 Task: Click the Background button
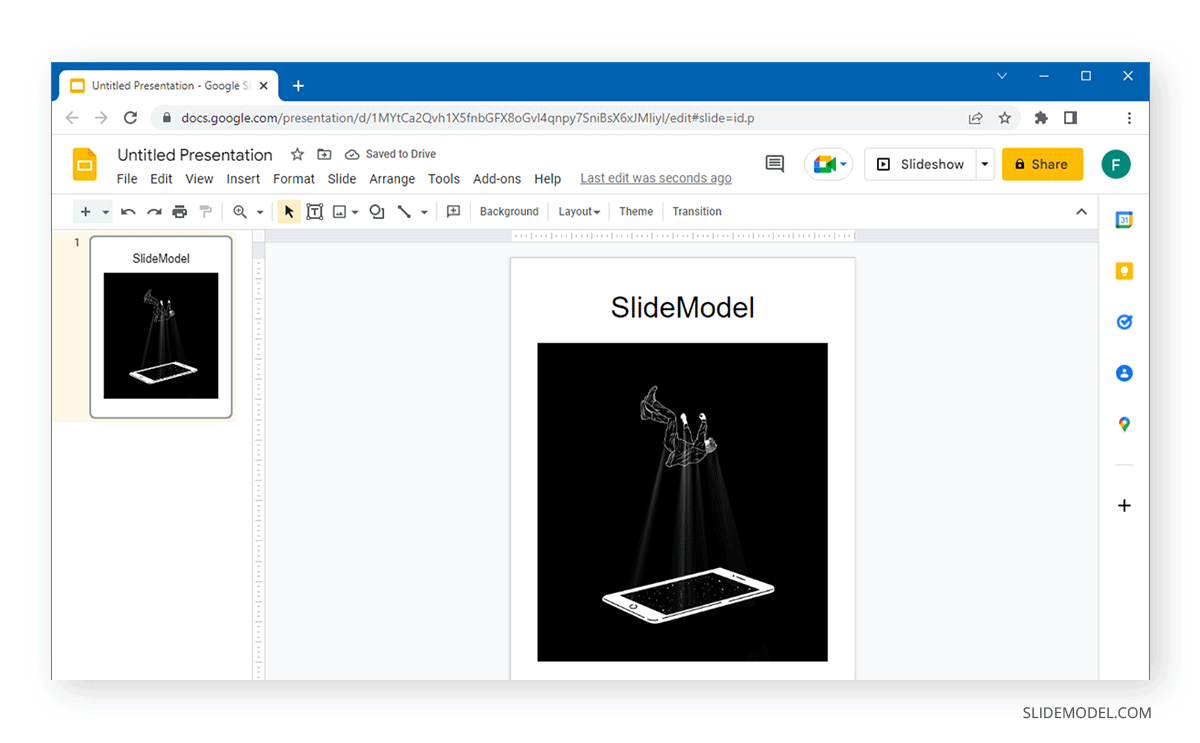click(x=509, y=212)
